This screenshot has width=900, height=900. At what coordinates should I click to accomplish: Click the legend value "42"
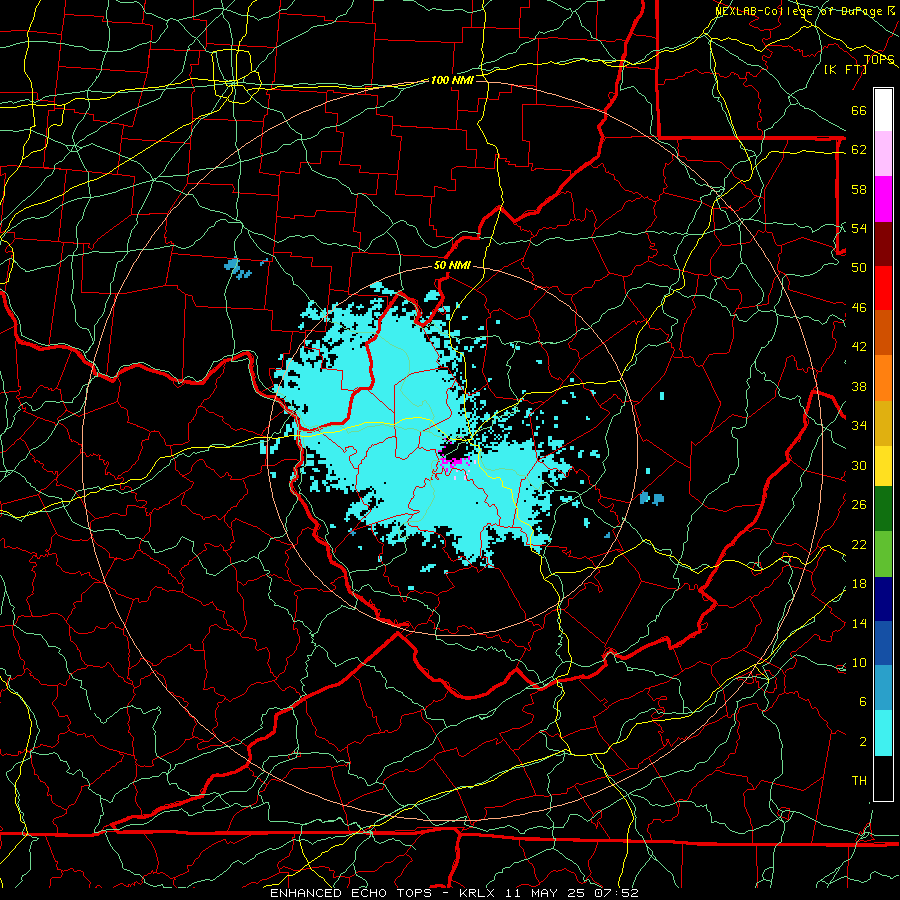859,347
